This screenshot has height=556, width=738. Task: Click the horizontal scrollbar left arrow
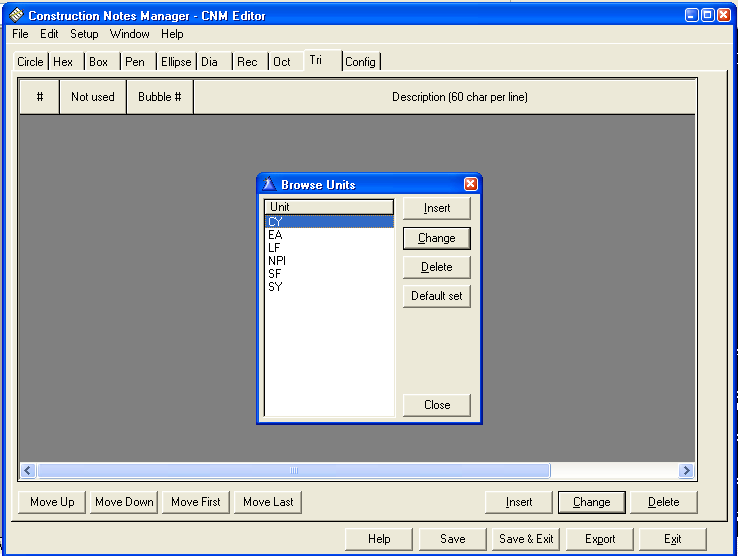coord(28,470)
